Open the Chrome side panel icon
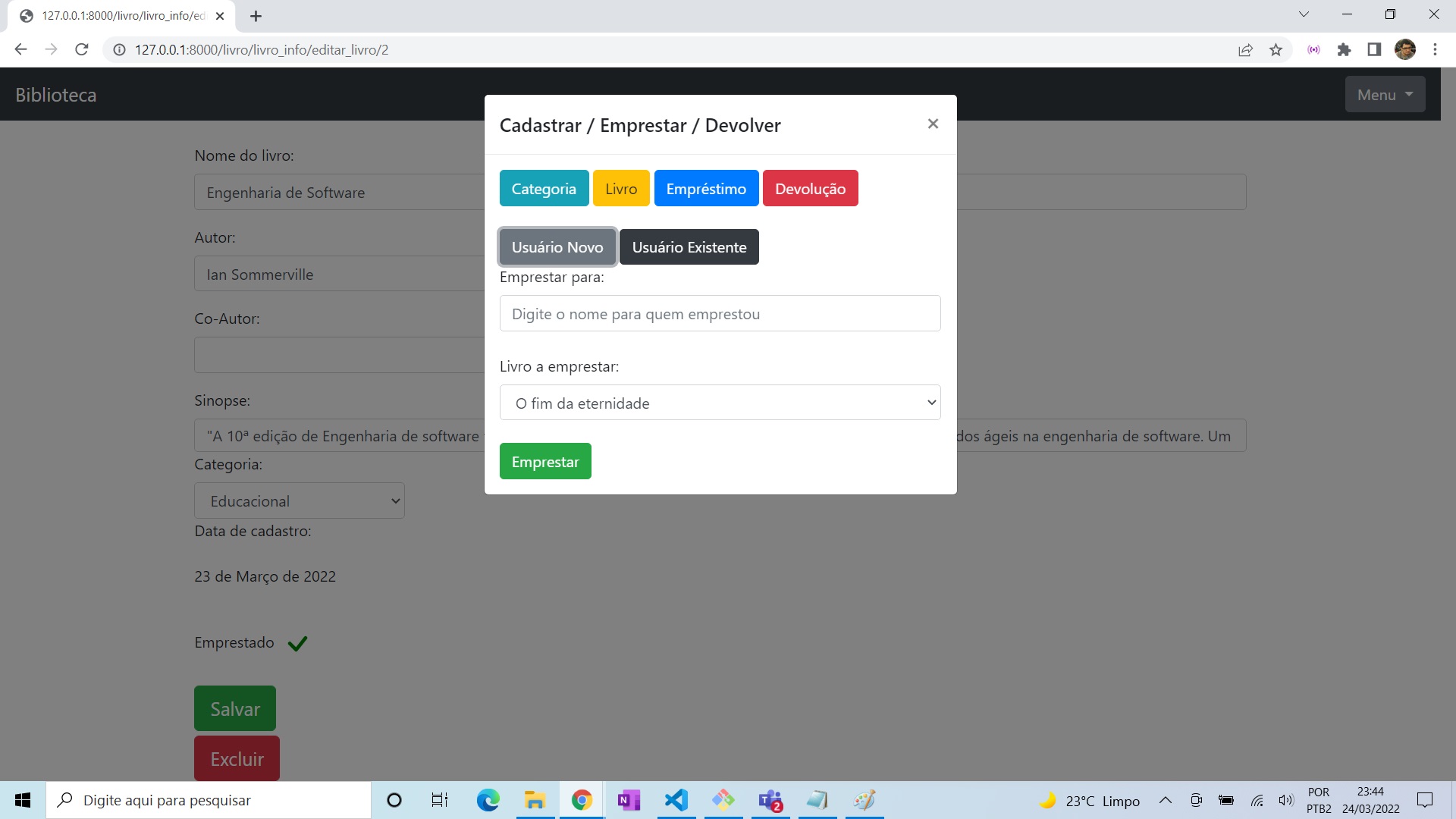Image resolution: width=1456 pixels, height=819 pixels. [x=1374, y=50]
